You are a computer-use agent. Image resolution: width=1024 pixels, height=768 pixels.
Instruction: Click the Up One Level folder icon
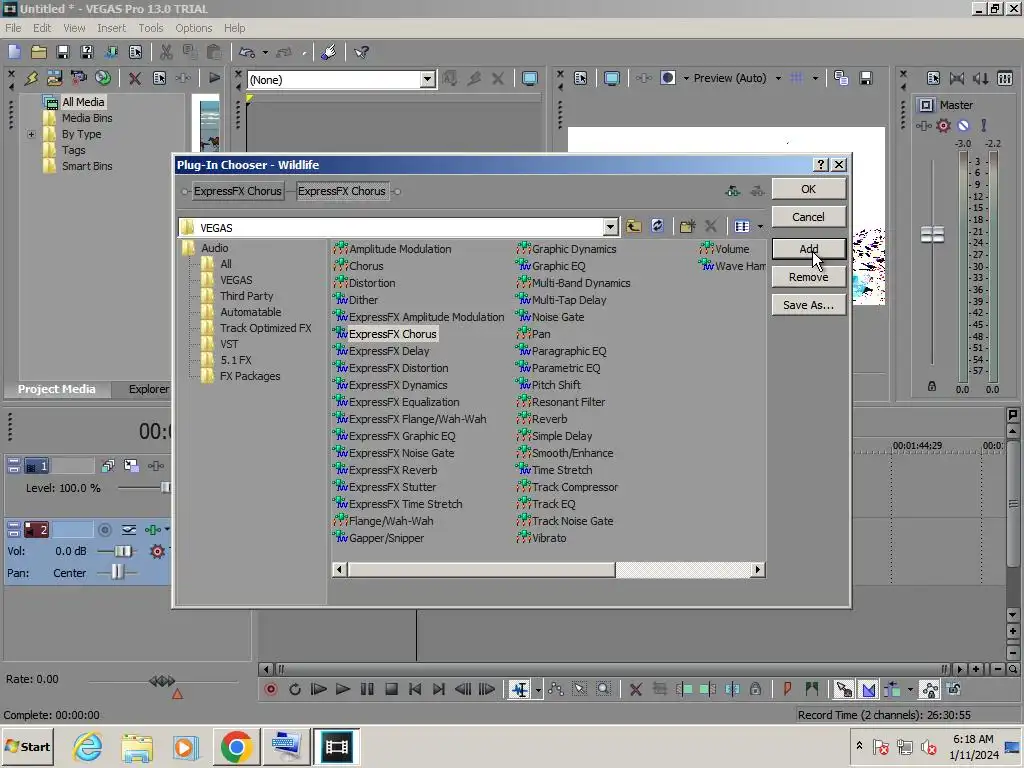point(633,227)
